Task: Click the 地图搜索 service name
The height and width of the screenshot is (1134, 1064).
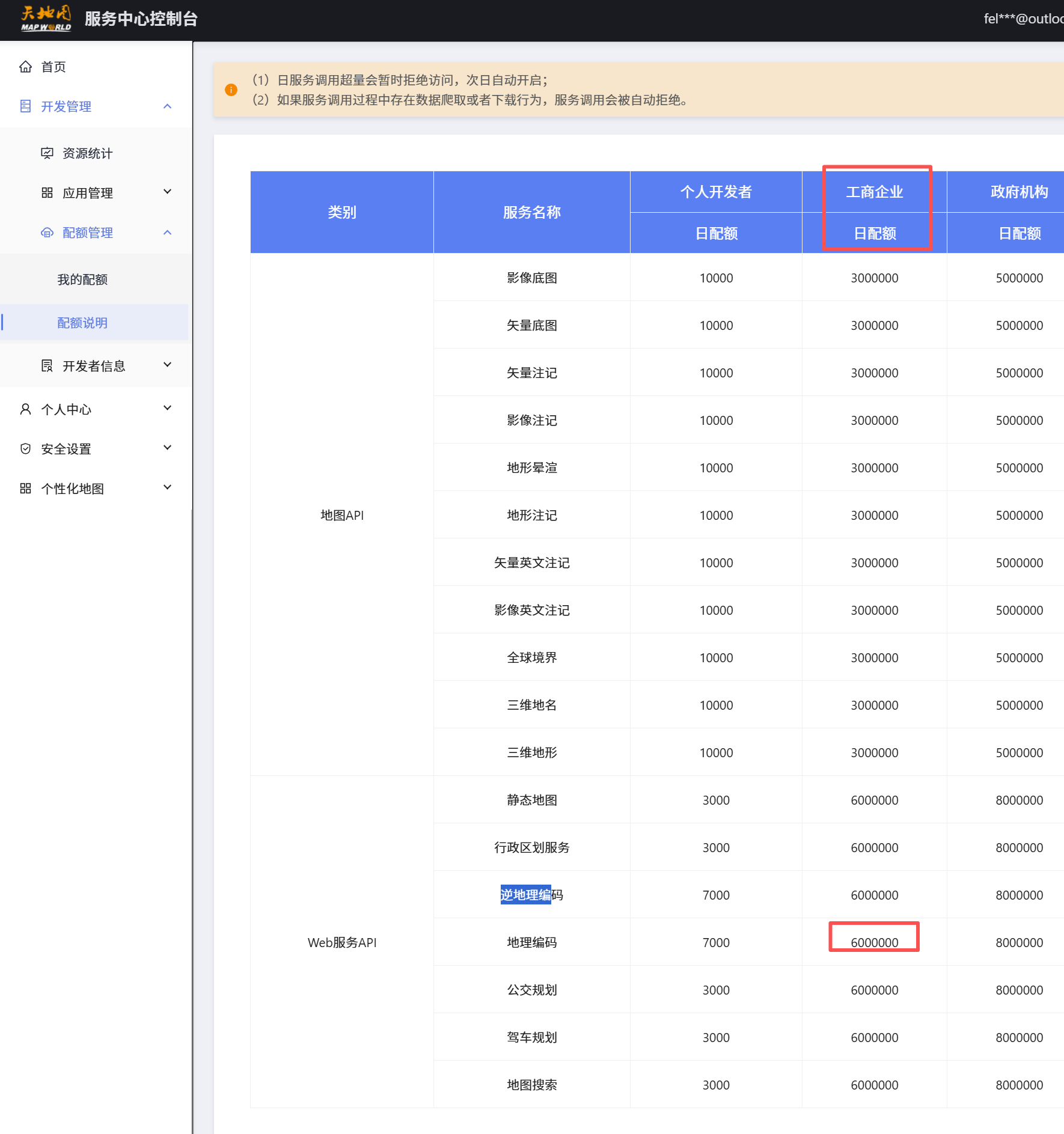Action: pos(532,1085)
